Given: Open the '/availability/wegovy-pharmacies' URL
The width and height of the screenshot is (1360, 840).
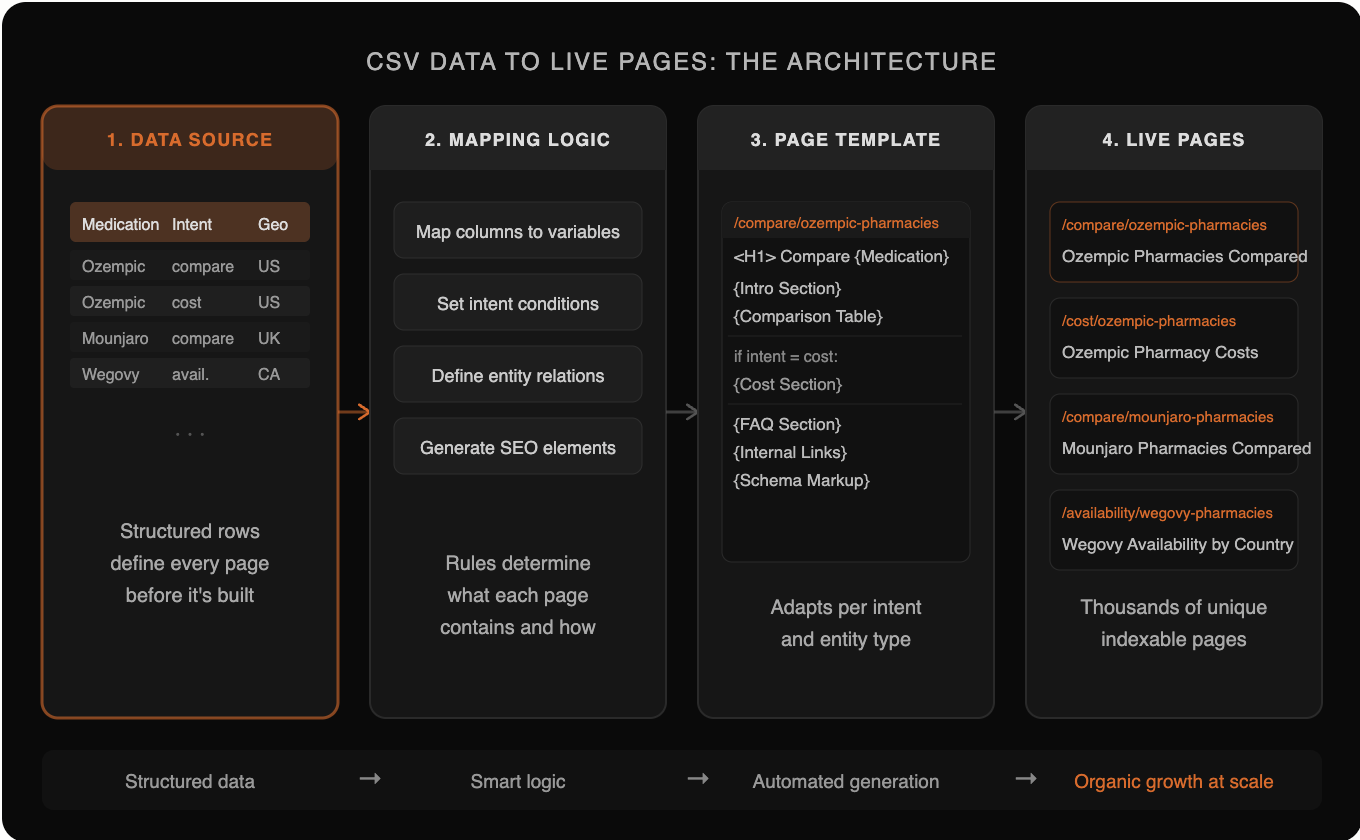Looking at the screenshot, I should click(1167, 513).
